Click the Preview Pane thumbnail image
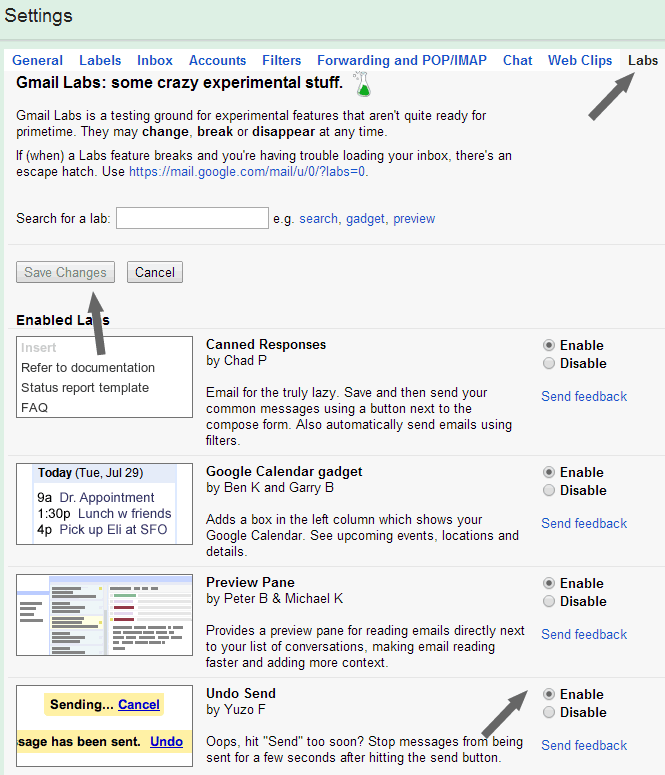The width and height of the screenshot is (665, 775). click(x=104, y=615)
